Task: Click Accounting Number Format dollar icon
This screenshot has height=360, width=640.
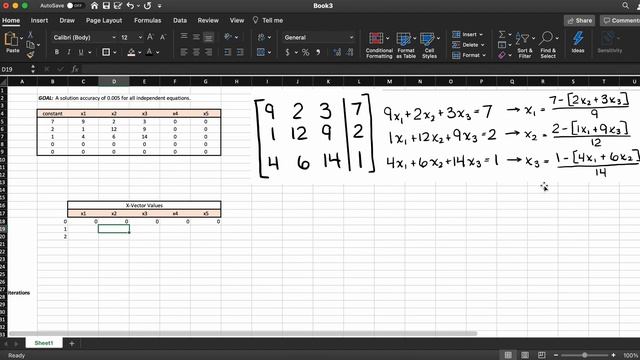Action: coord(288,52)
